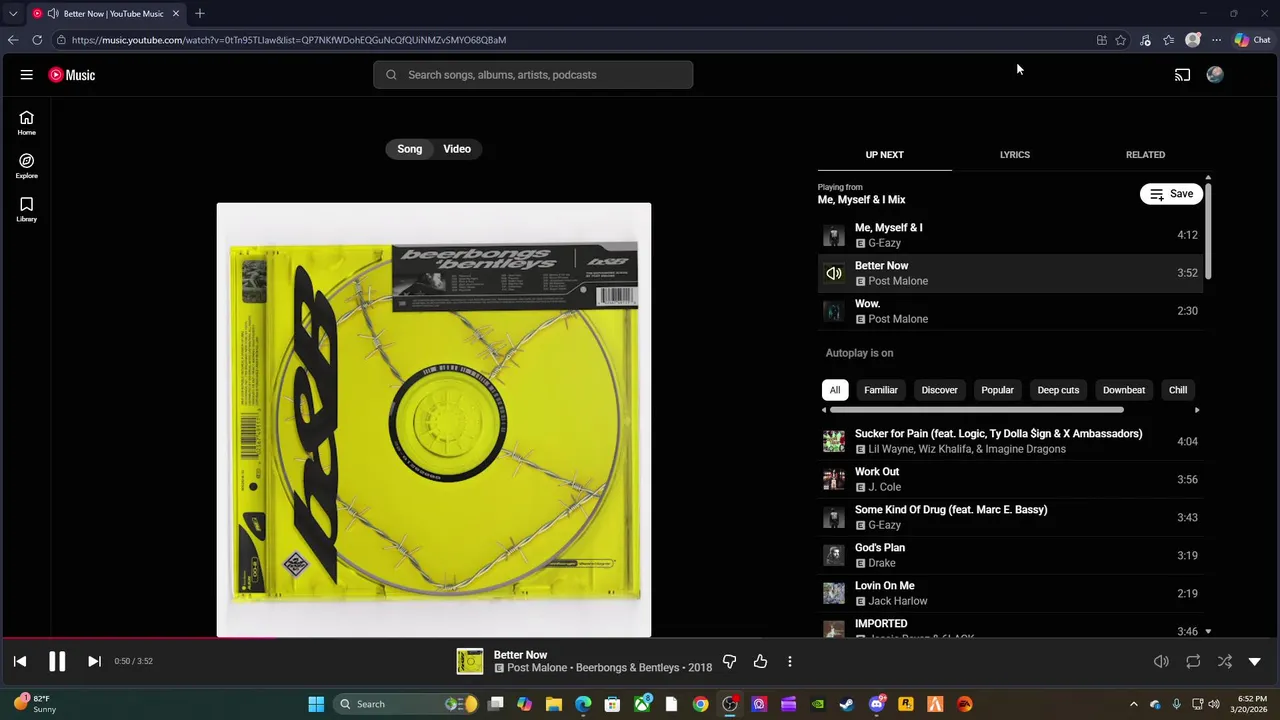Image resolution: width=1280 pixels, height=720 pixels.
Task: Save the queue to a playlist
Action: pos(1171,194)
